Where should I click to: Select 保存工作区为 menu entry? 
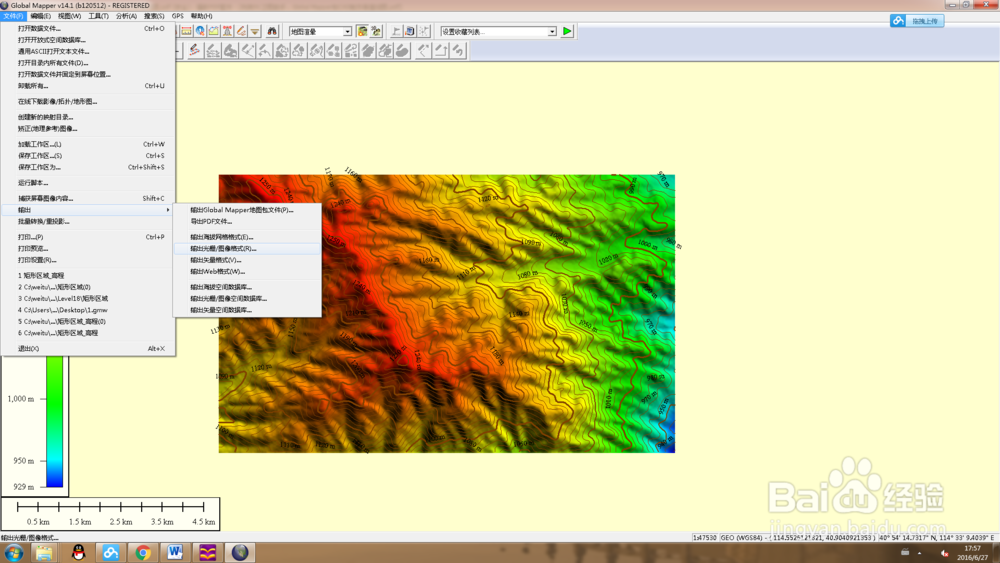pyautogui.click(x=88, y=167)
